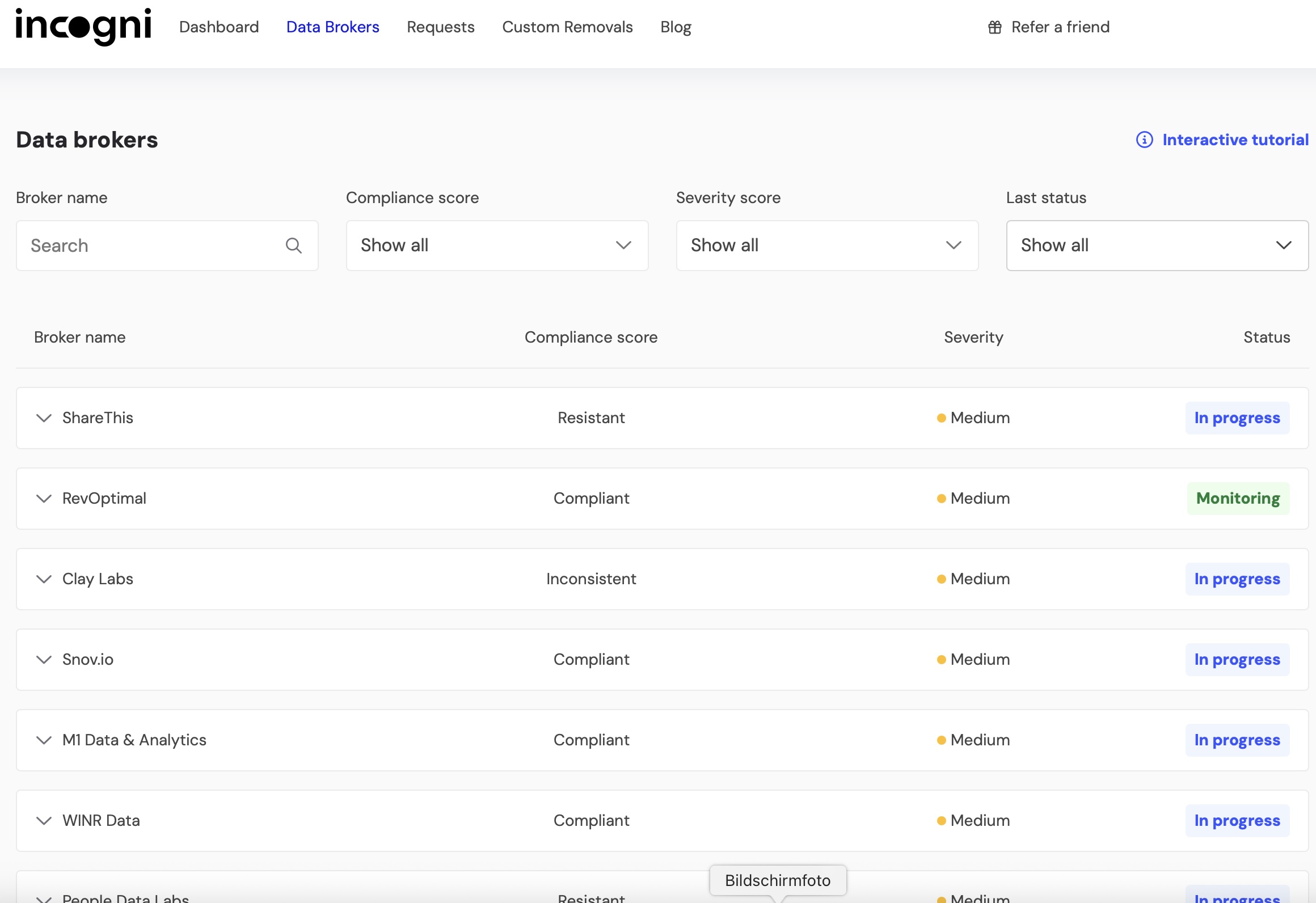Image resolution: width=1316 pixels, height=903 pixels.
Task: Click the magnifier icon in Search field
Action: pos(293,246)
